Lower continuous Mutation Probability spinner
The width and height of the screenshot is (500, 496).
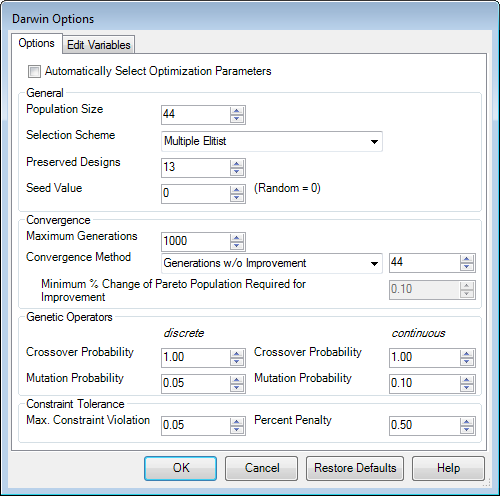pos(467,388)
